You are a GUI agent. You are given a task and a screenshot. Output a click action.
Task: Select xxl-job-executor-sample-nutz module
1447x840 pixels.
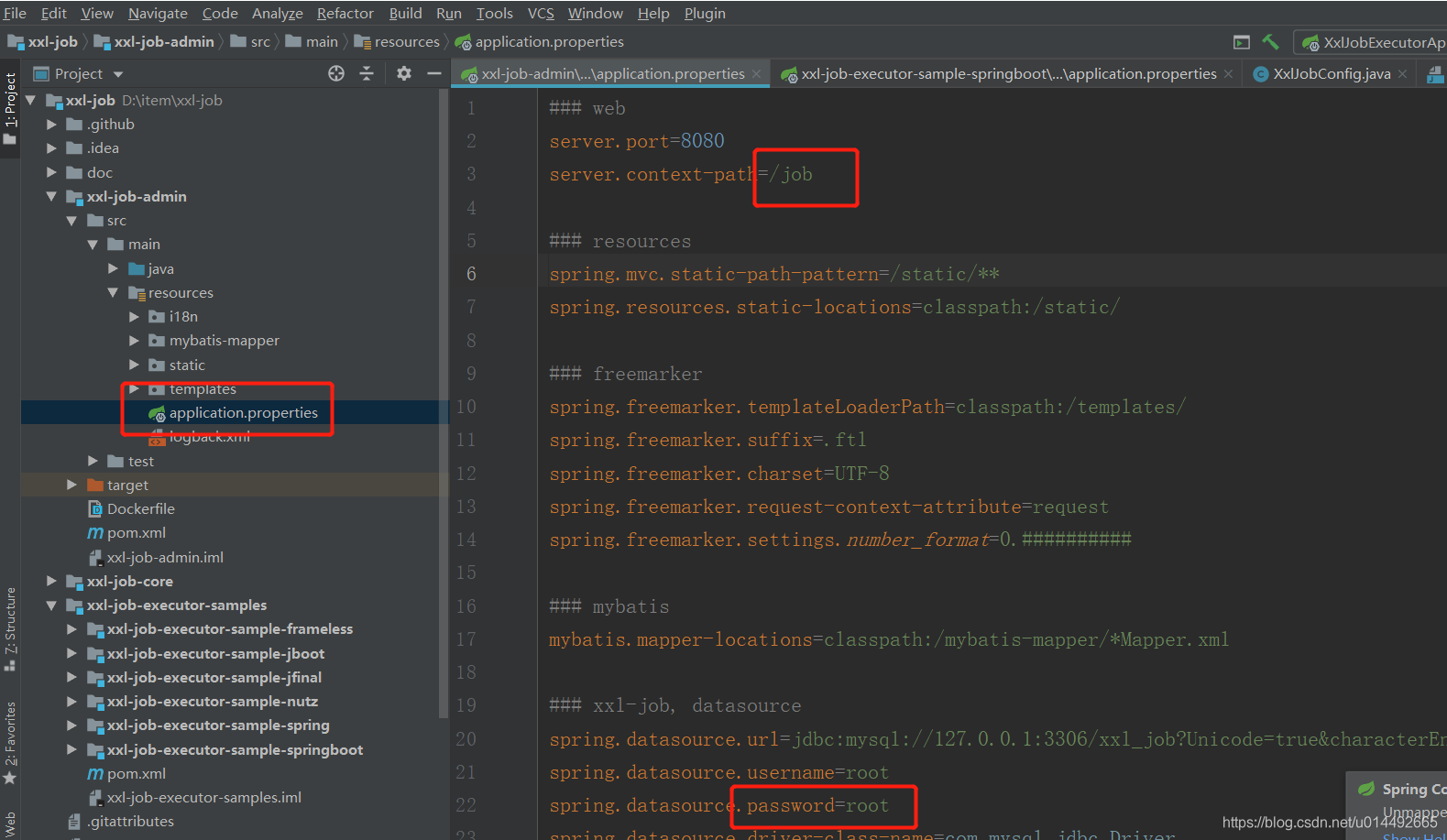[212, 702]
